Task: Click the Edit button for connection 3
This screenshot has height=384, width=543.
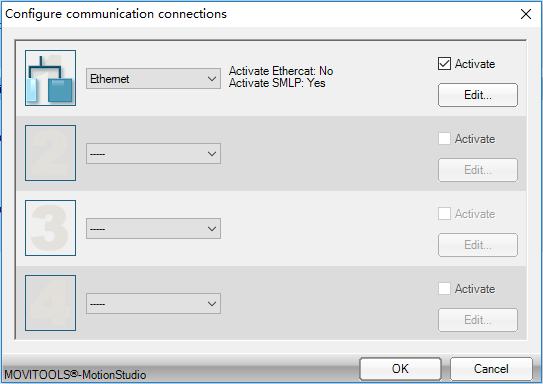Action: [478, 245]
